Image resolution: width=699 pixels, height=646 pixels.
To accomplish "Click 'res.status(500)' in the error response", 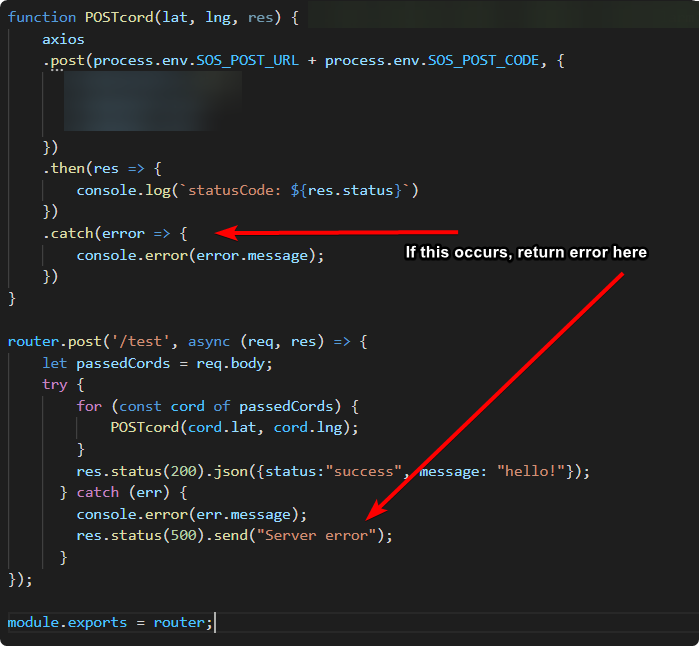I will coord(140,535).
